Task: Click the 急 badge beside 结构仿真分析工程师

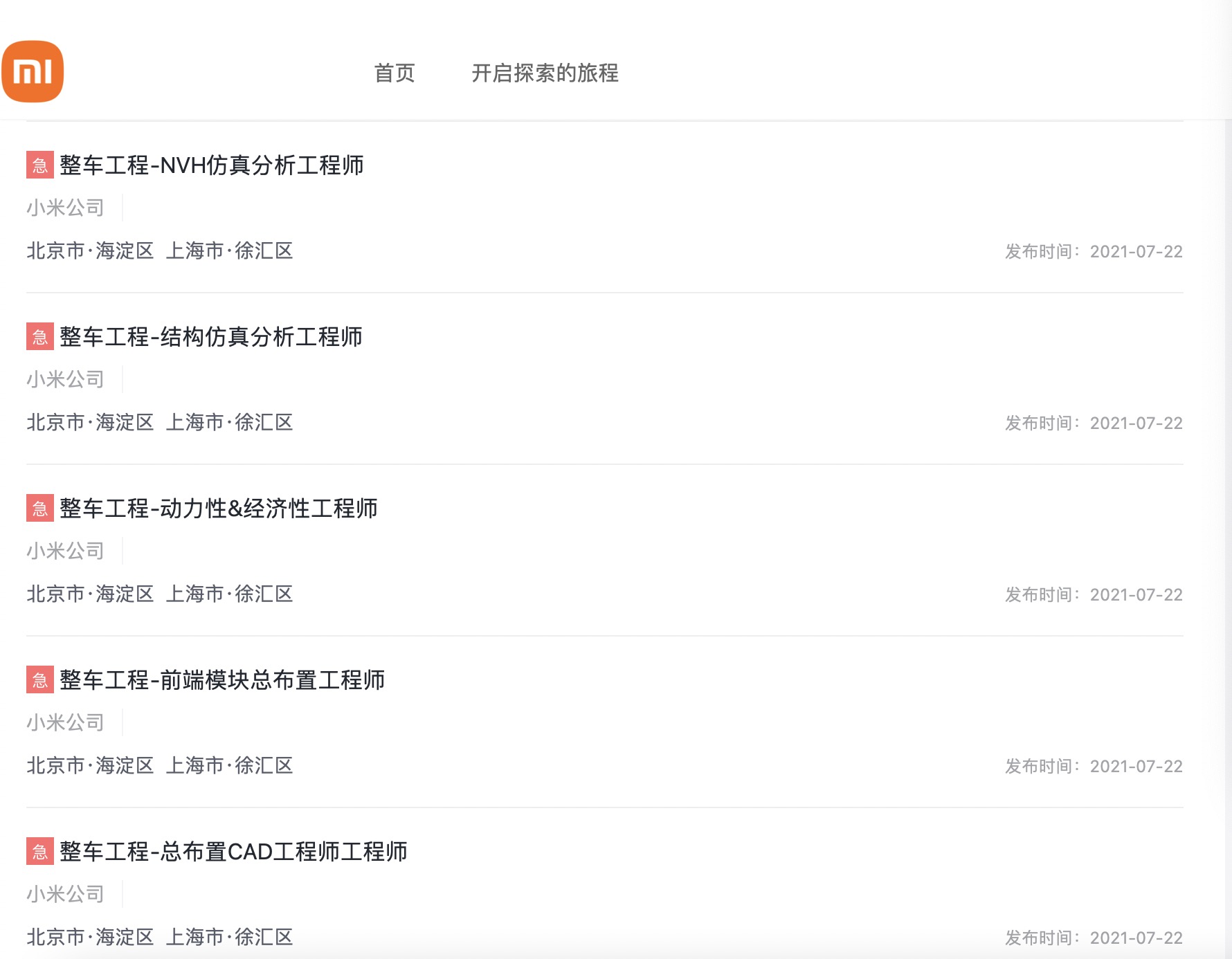Action: [x=38, y=338]
